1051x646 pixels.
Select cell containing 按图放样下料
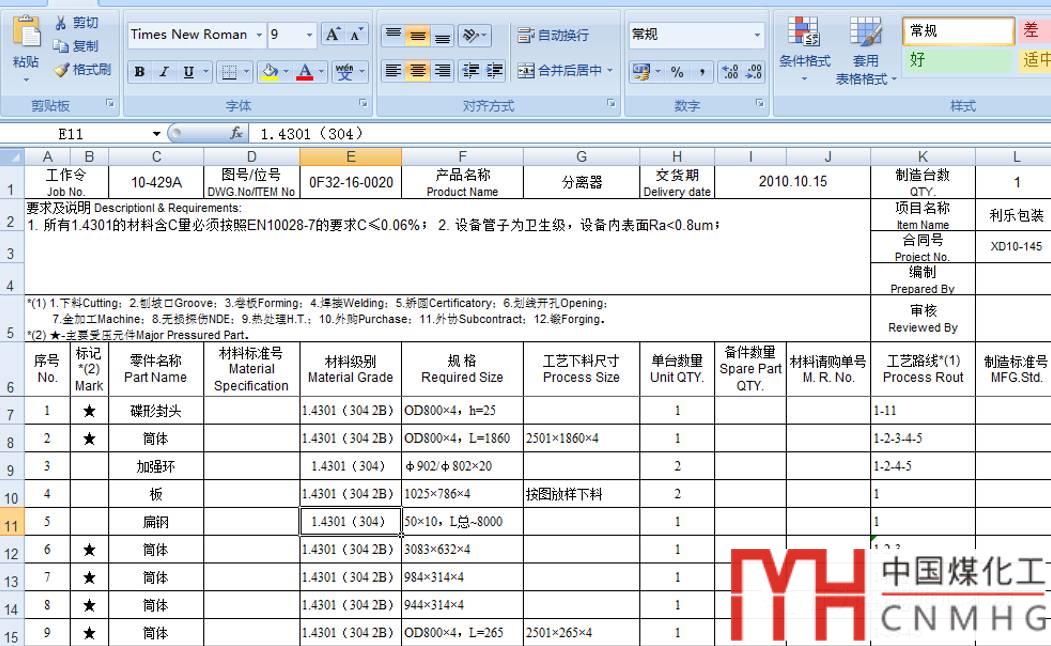click(x=581, y=494)
